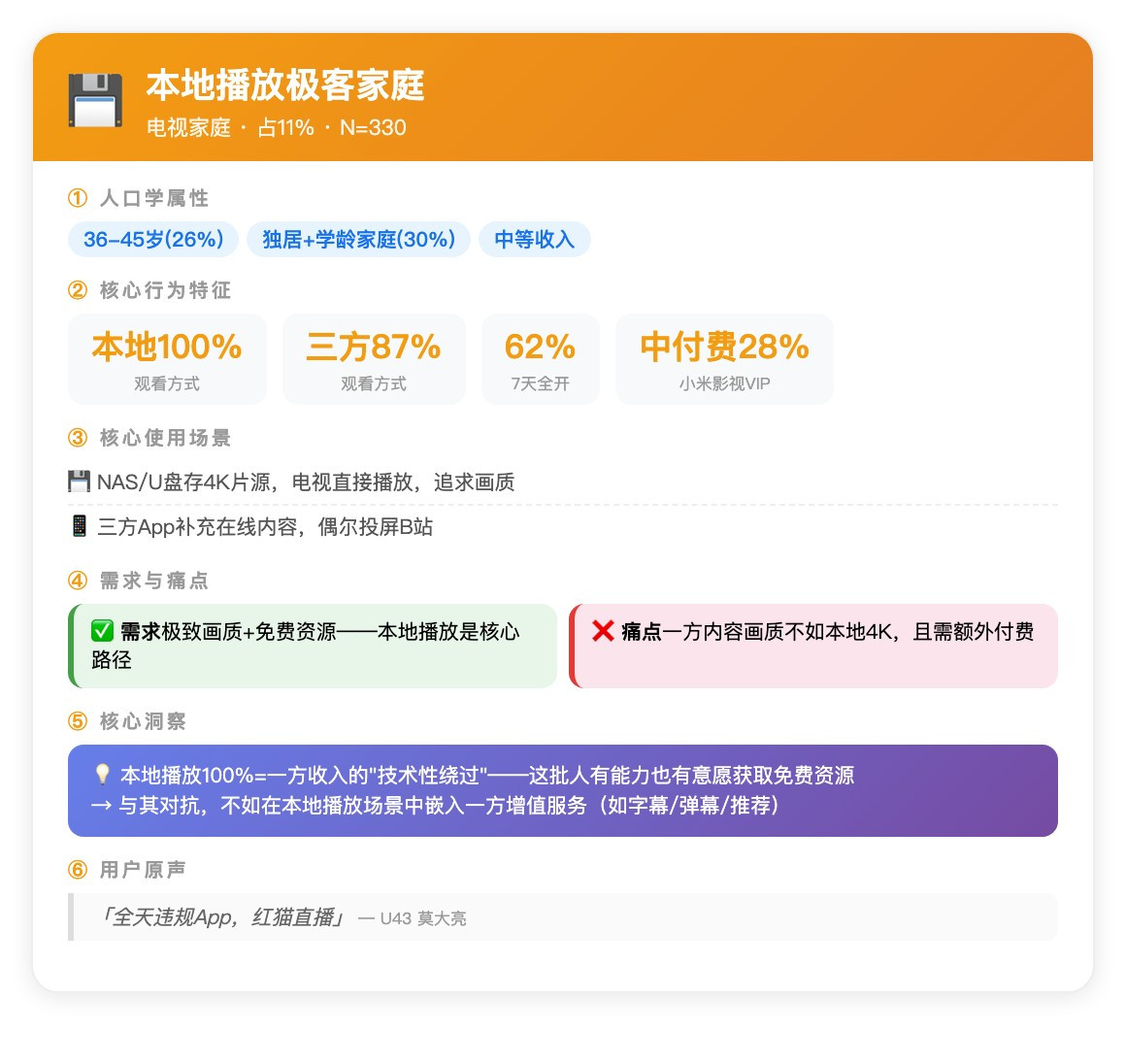Click the phone icon beside 三方App
The image size is (1126, 1064).
[x=79, y=526]
